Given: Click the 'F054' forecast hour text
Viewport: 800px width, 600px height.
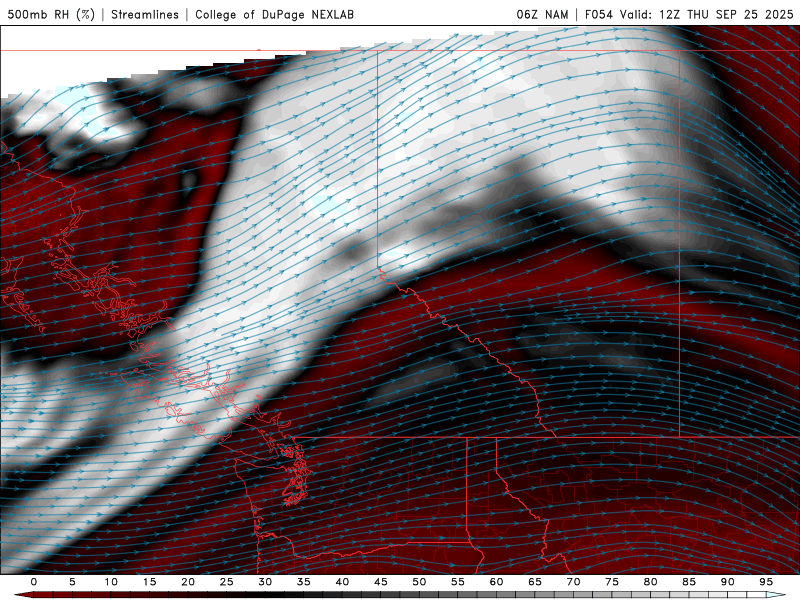Looking at the screenshot, I should coord(598,14).
